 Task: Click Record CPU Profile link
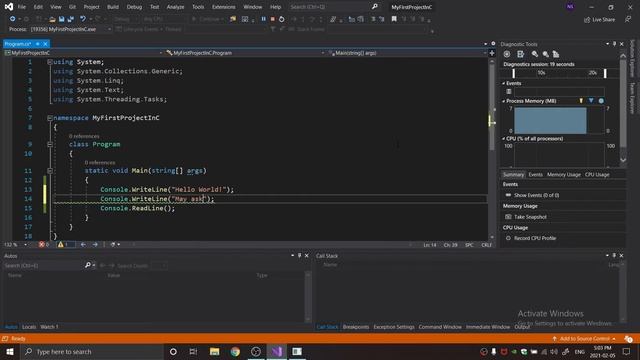(x=535, y=238)
